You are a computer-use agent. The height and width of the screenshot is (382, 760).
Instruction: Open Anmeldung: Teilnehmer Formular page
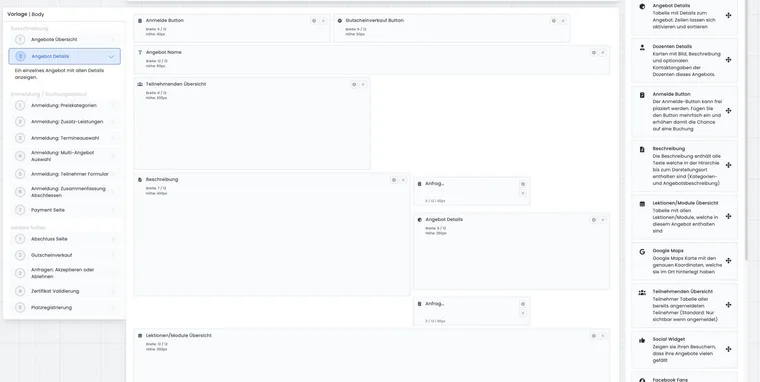(x=65, y=174)
